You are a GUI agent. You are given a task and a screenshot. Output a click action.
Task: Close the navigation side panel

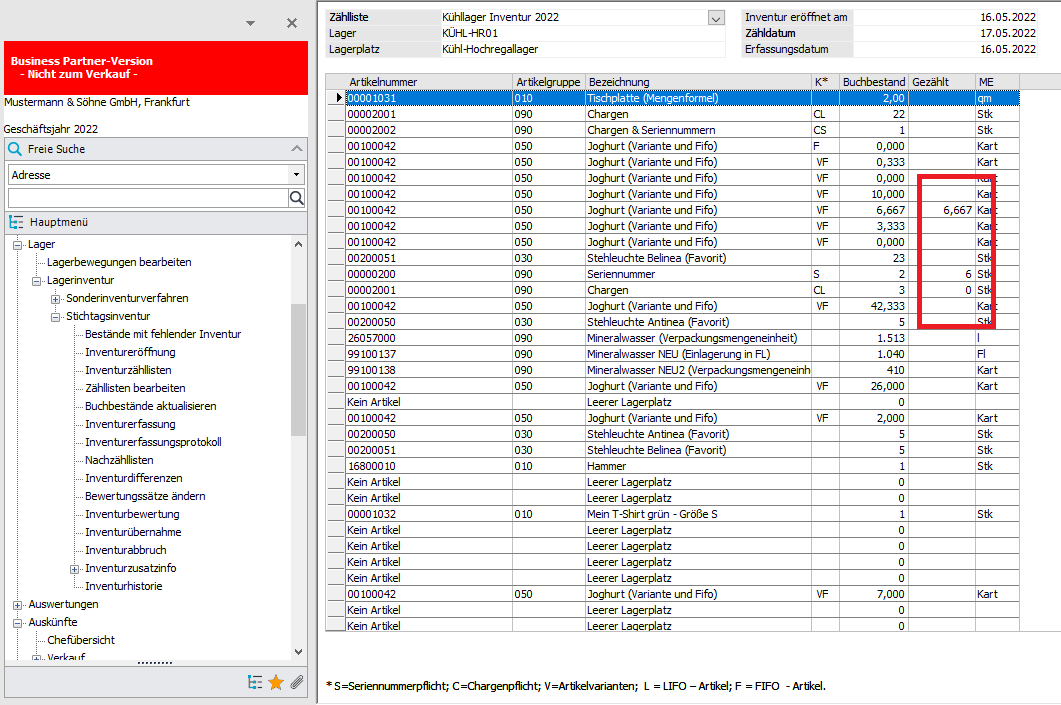(291, 22)
